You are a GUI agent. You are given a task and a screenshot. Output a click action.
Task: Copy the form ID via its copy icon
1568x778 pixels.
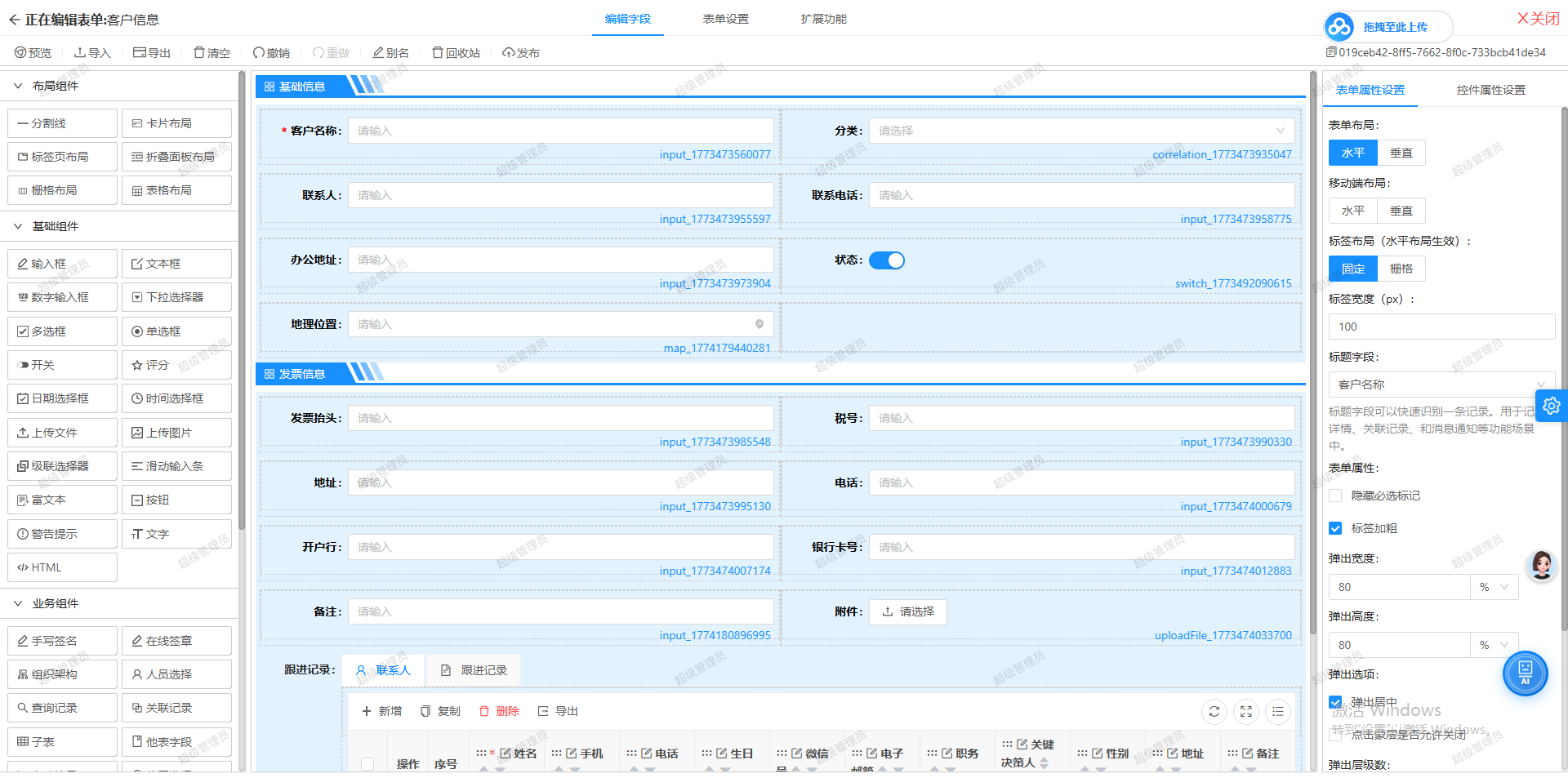pos(1331,52)
